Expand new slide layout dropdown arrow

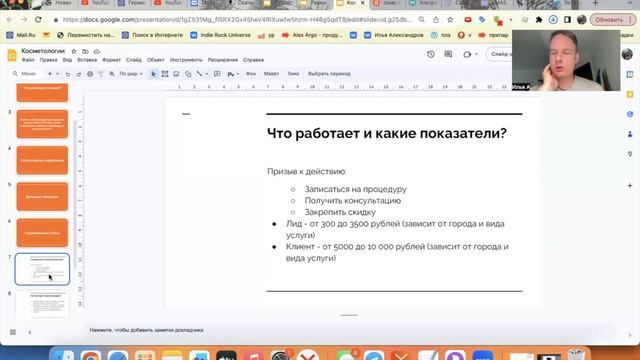[58, 74]
